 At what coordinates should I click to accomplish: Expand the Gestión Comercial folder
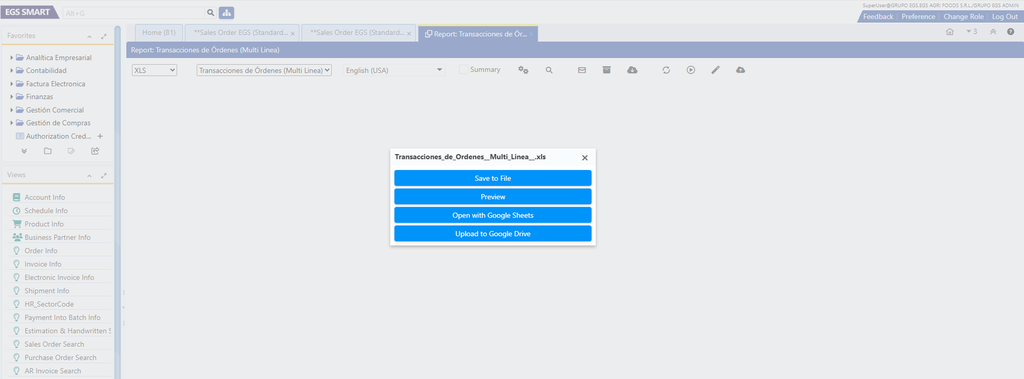point(12,110)
